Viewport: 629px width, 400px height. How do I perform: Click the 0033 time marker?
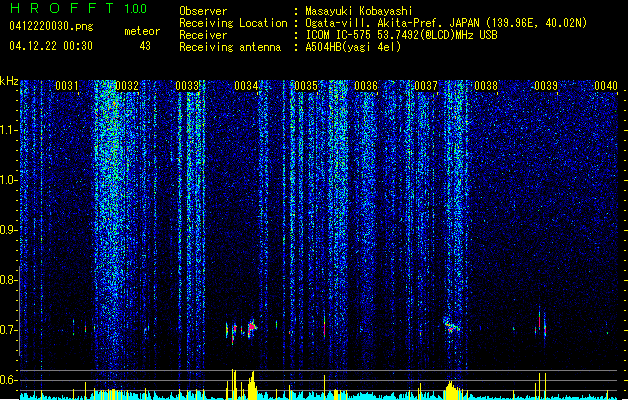point(187,86)
